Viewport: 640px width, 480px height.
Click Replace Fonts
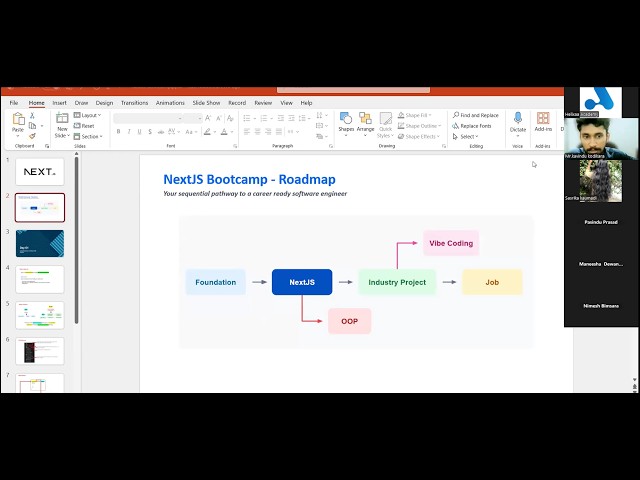(x=472, y=126)
